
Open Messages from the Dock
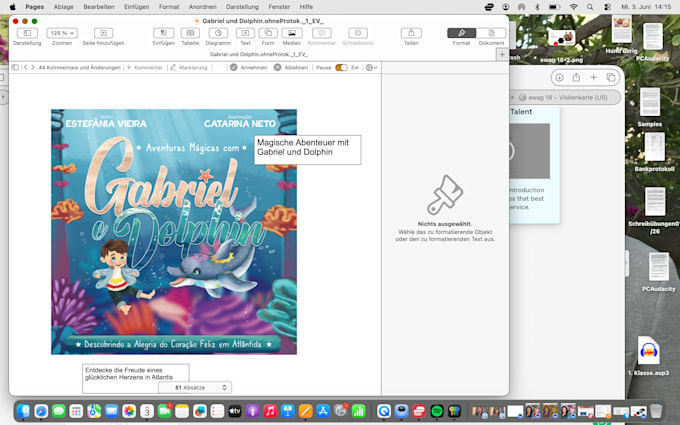59,411
